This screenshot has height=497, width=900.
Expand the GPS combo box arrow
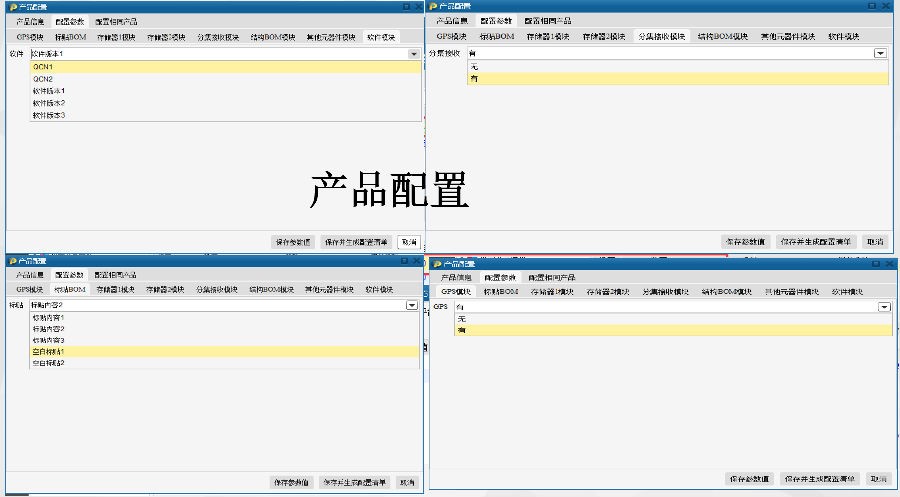(x=884, y=307)
